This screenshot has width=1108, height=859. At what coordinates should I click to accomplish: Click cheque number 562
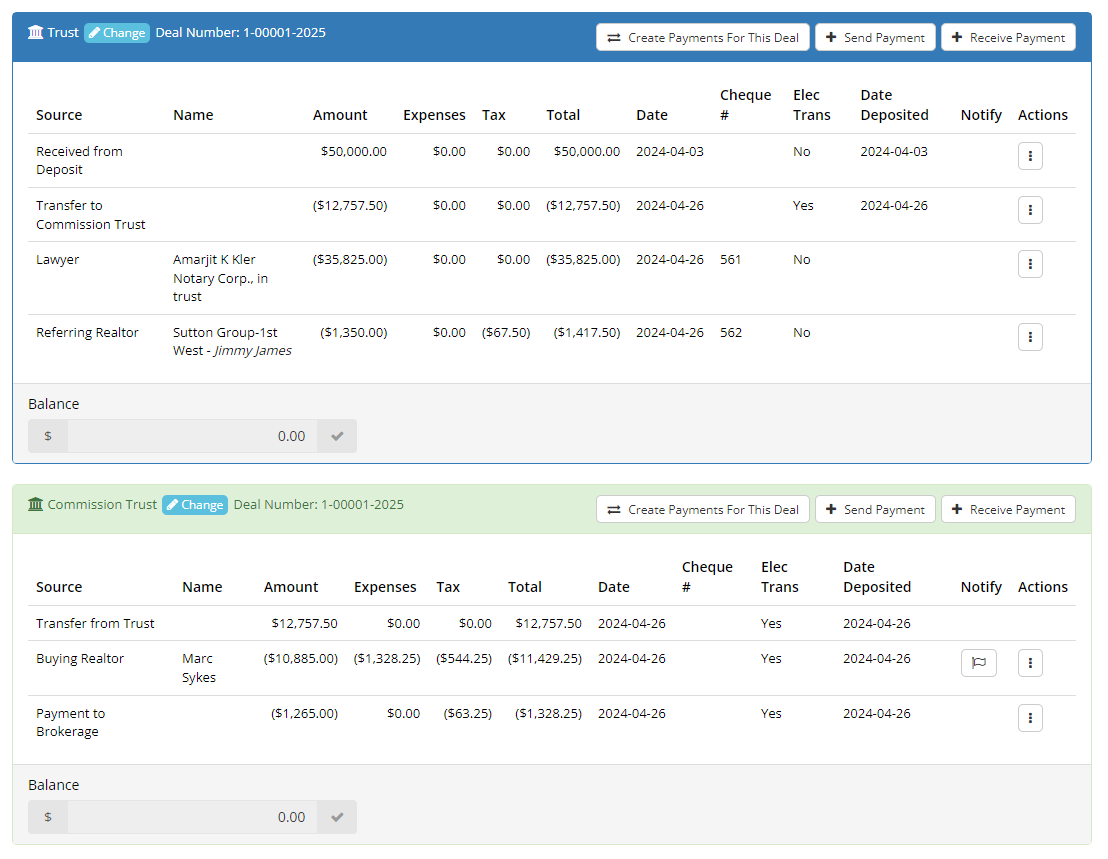coord(731,332)
